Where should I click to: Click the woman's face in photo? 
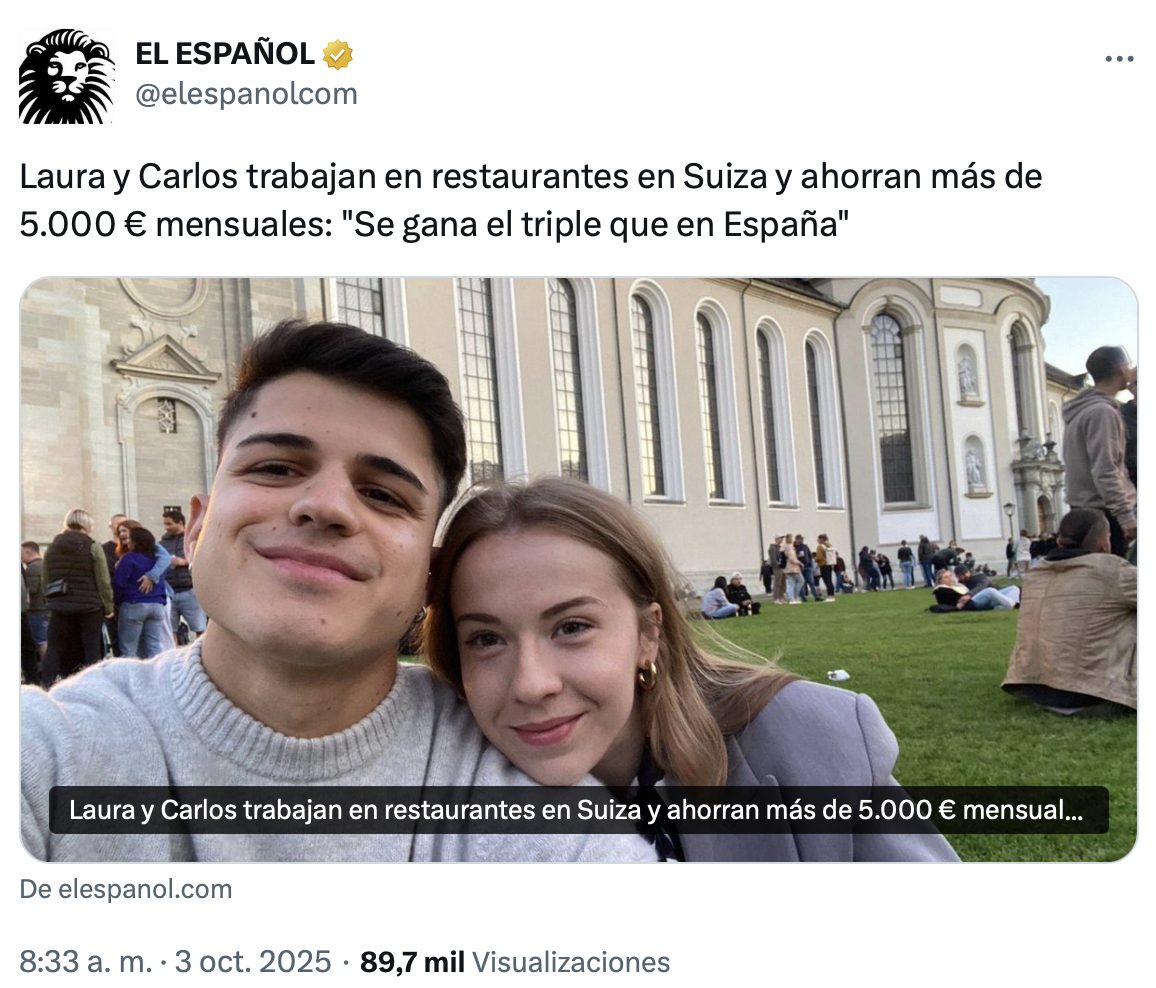pyautogui.click(x=553, y=641)
